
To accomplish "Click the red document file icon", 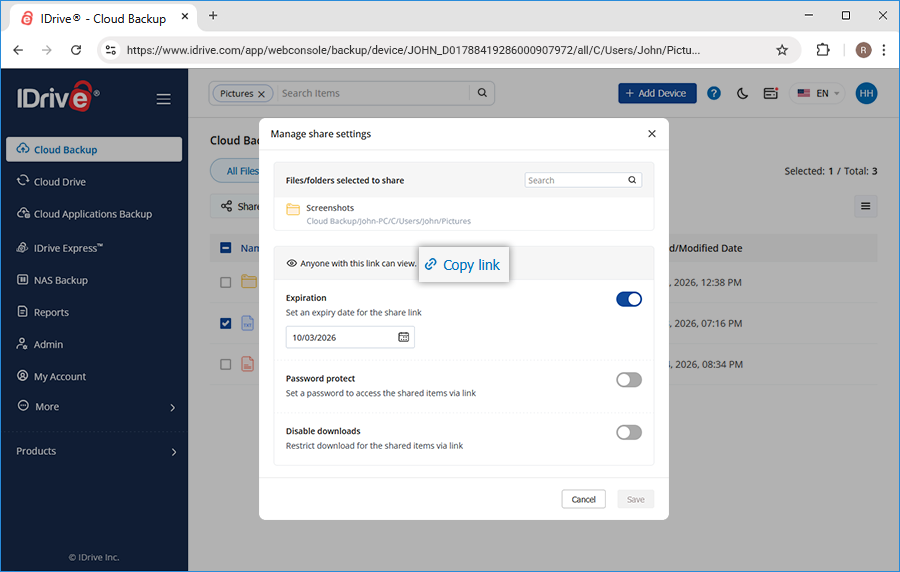I will [x=247, y=364].
